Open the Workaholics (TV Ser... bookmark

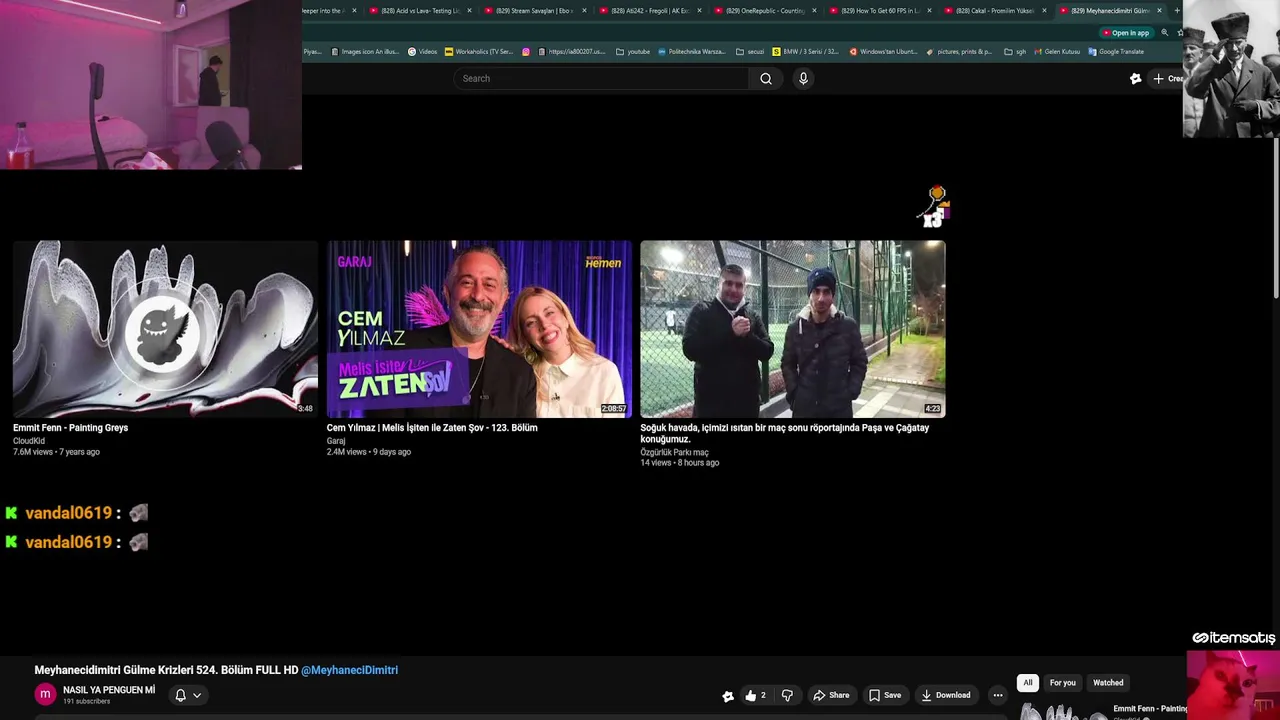pos(479,52)
